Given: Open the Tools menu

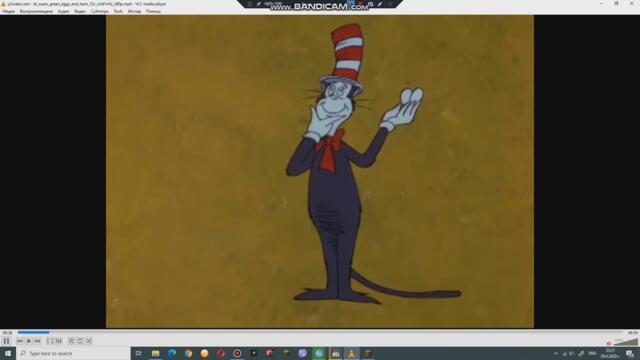Looking at the screenshot, I should (118, 11).
